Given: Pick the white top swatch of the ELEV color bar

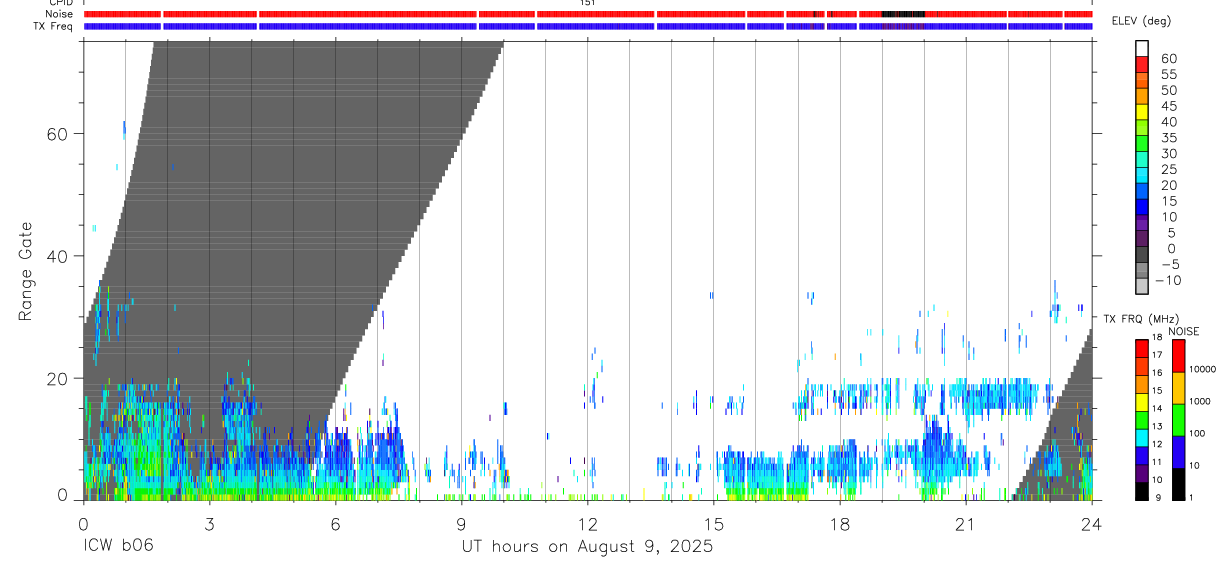Looking at the screenshot, I should click(x=1143, y=48).
